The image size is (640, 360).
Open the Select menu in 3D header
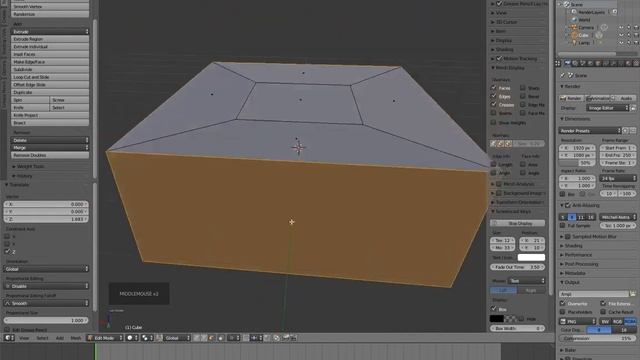[42, 338]
